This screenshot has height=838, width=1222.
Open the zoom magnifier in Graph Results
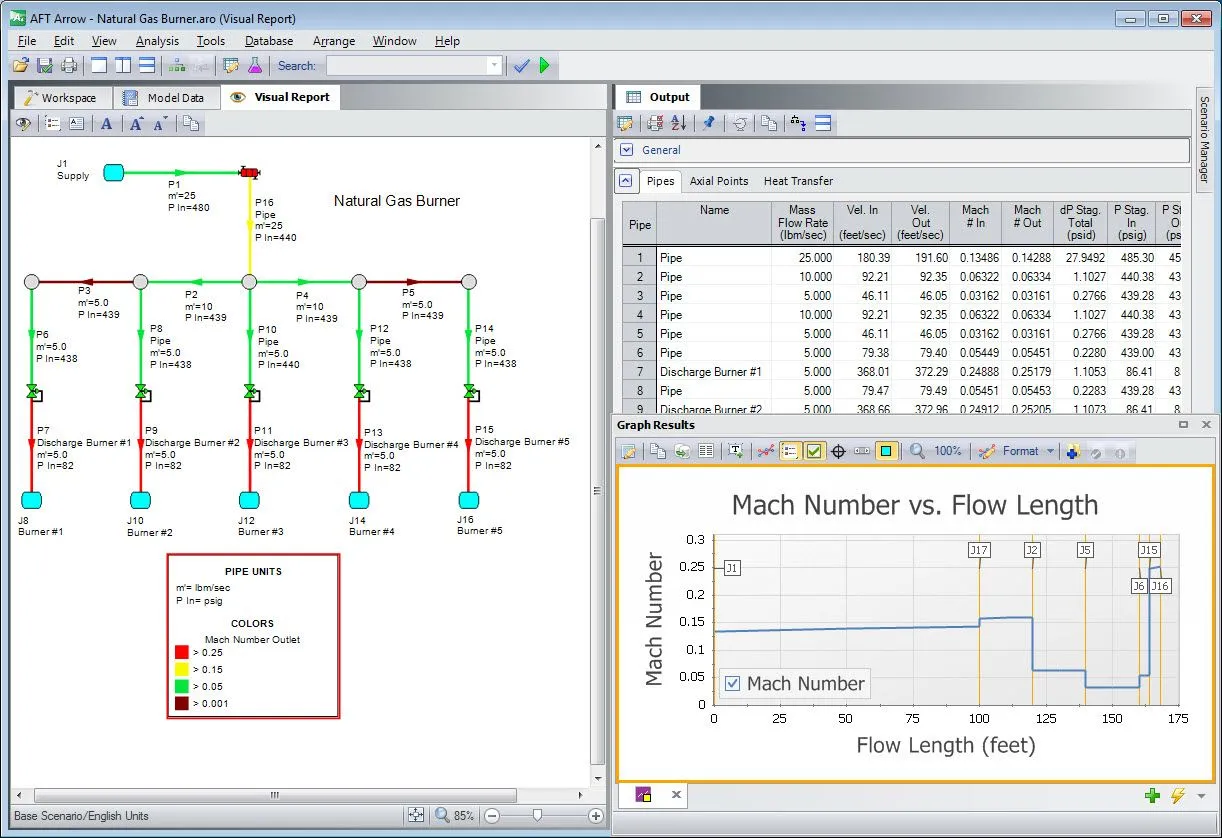(918, 451)
